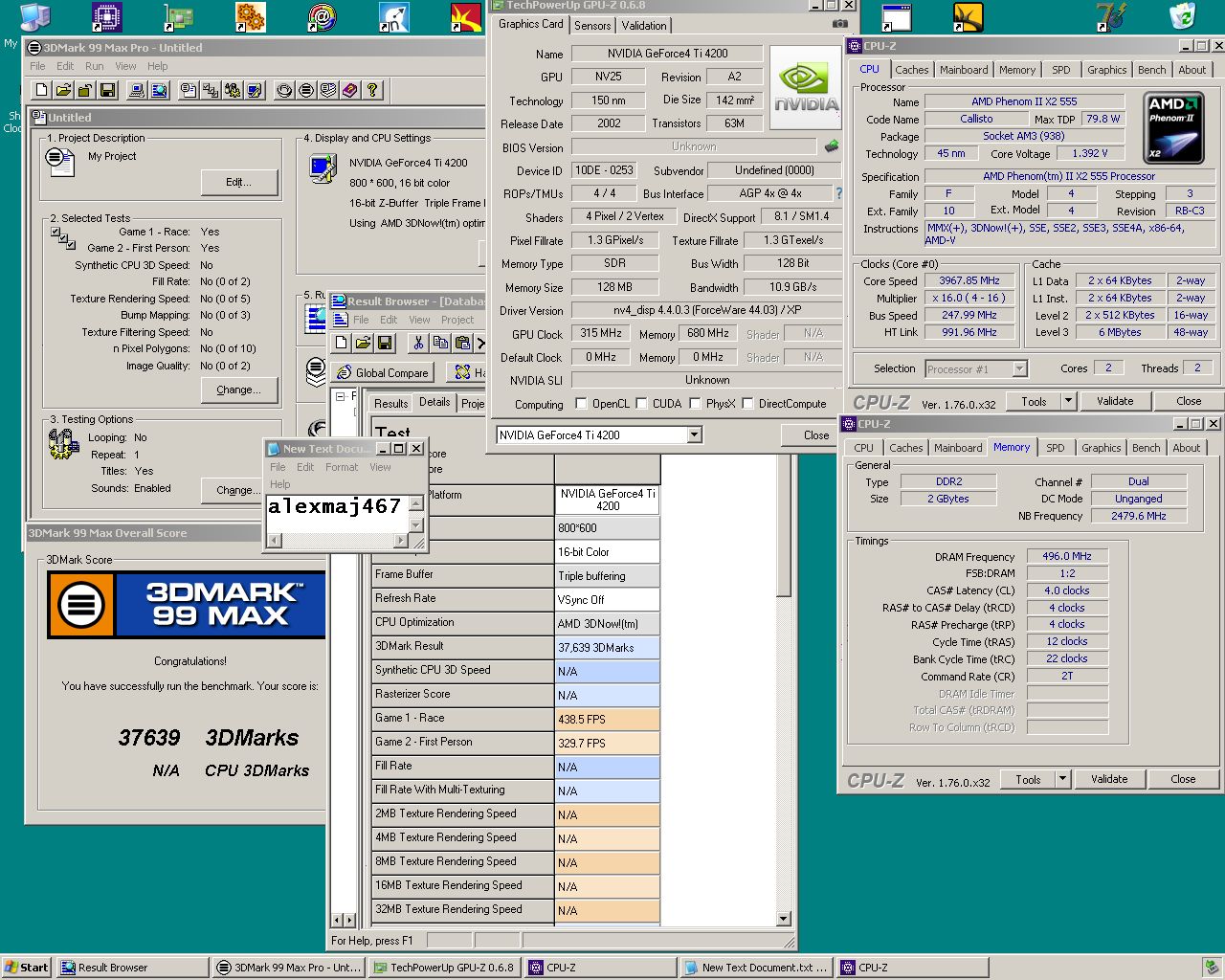Screen dimensions: 1225x980
Task: Click testing options gears icon in 3DMark toolbar
Action: (x=233, y=90)
